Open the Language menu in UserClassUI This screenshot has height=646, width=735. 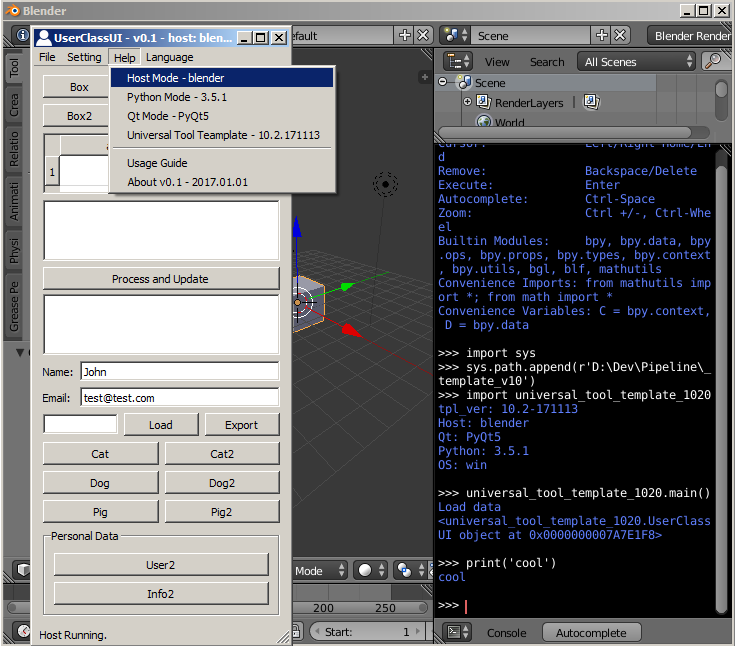pyautogui.click(x=169, y=57)
